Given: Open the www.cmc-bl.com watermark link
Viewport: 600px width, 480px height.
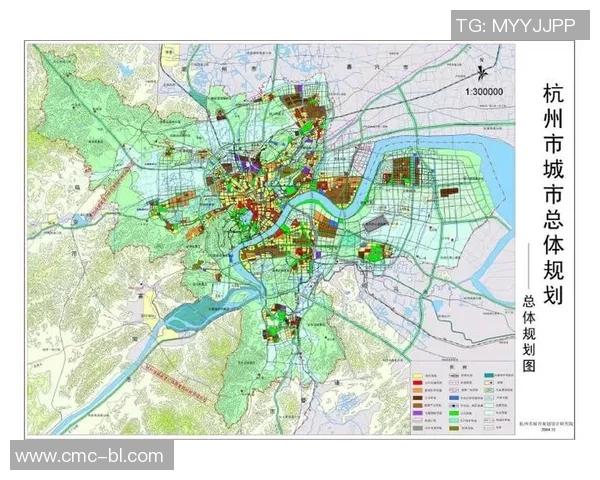Looking at the screenshot, I should point(89,456).
